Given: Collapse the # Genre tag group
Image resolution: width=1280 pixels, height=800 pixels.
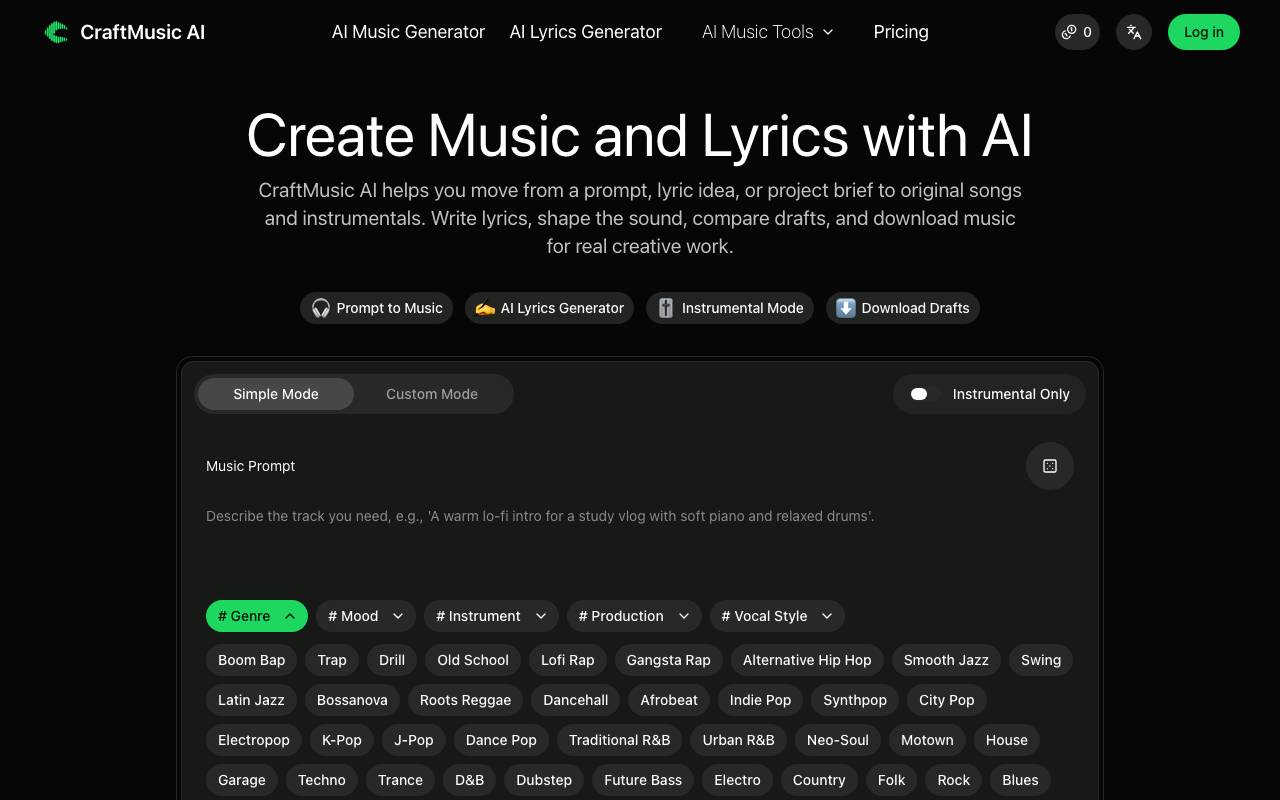Looking at the screenshot, I should point(256,616).
